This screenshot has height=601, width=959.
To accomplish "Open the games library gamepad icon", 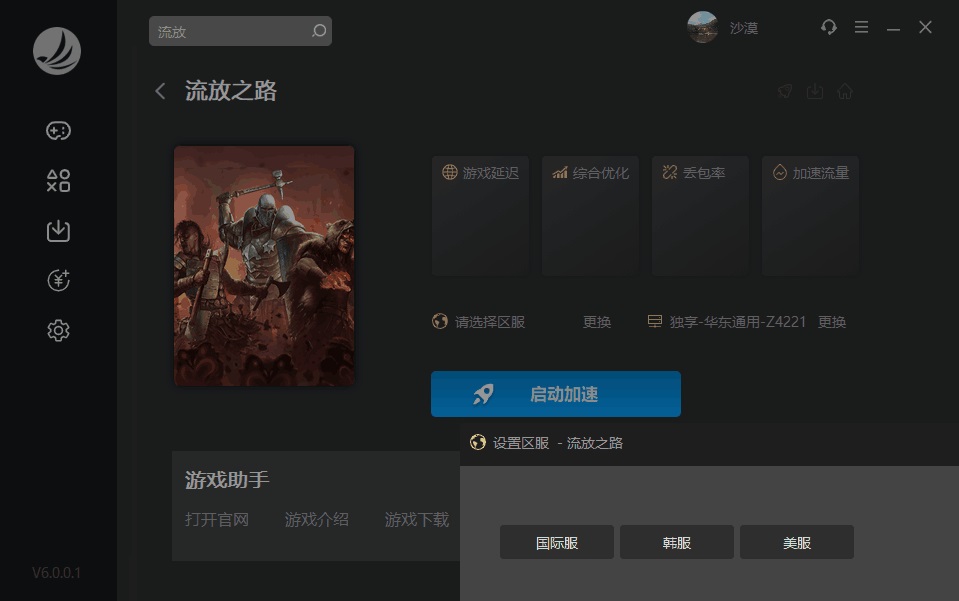I will coord(58,130).
